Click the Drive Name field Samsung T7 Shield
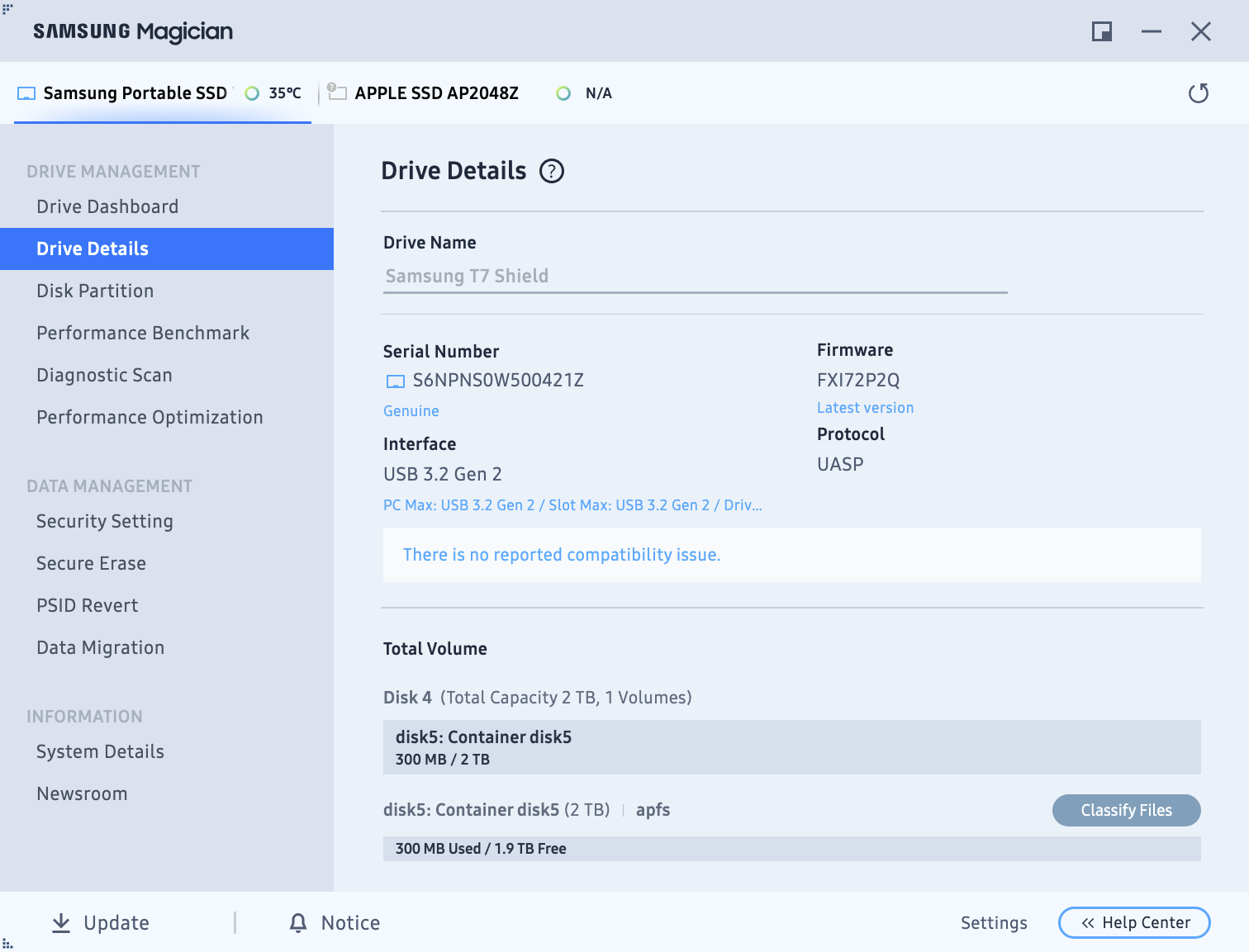This screenshot has height=952, width=1249. (x=695, y=276)
